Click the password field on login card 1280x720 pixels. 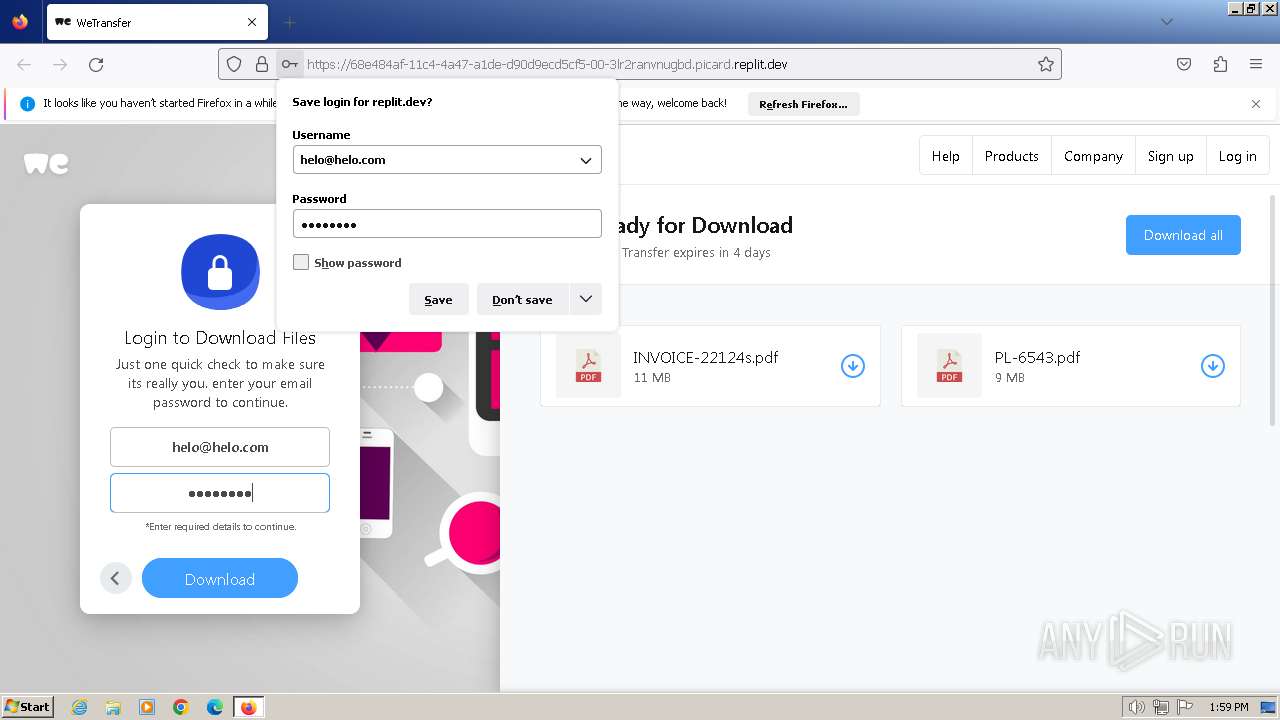click(x=220, y=493)
